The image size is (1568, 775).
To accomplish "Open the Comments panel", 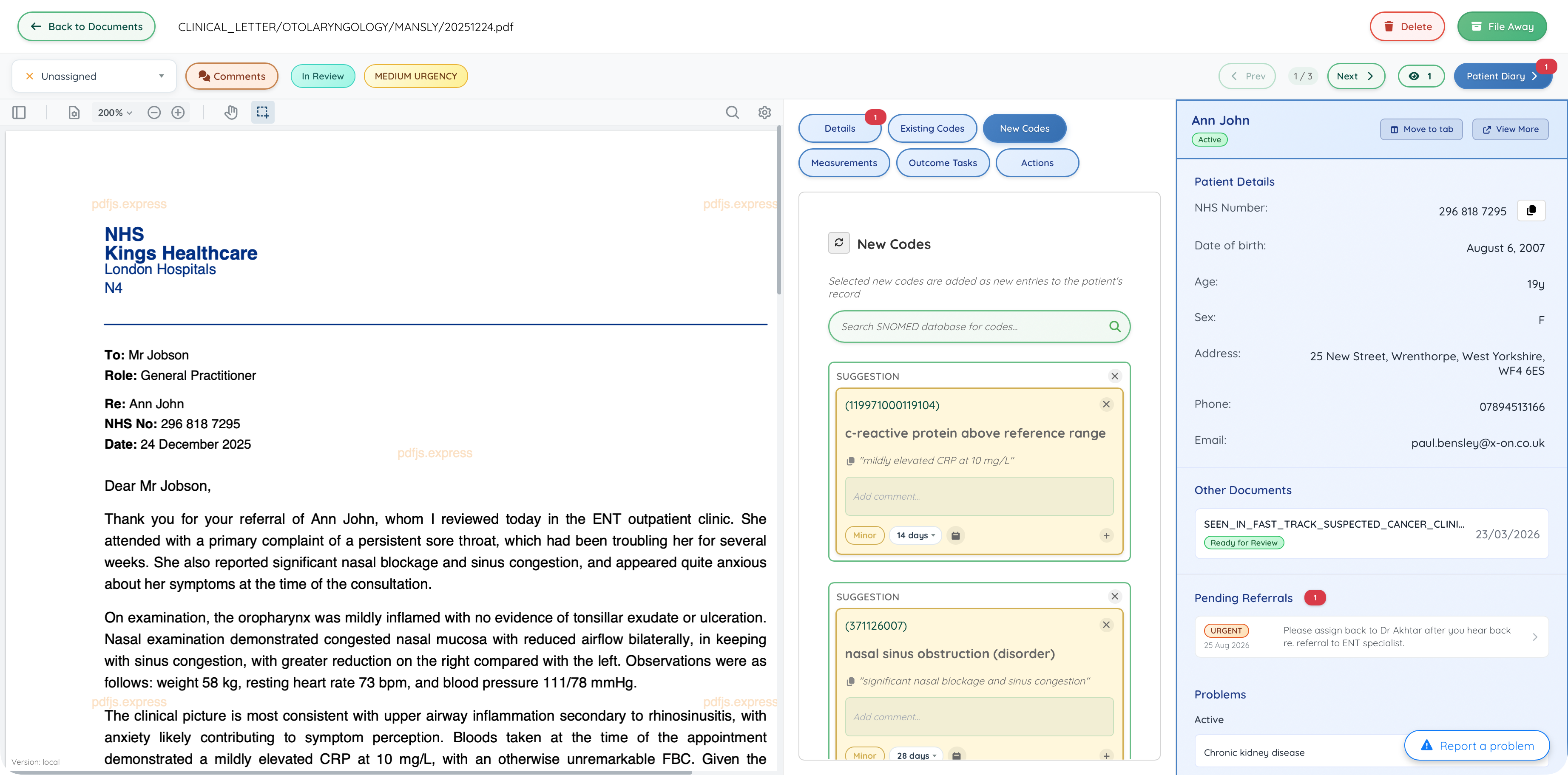I will 231,76.
